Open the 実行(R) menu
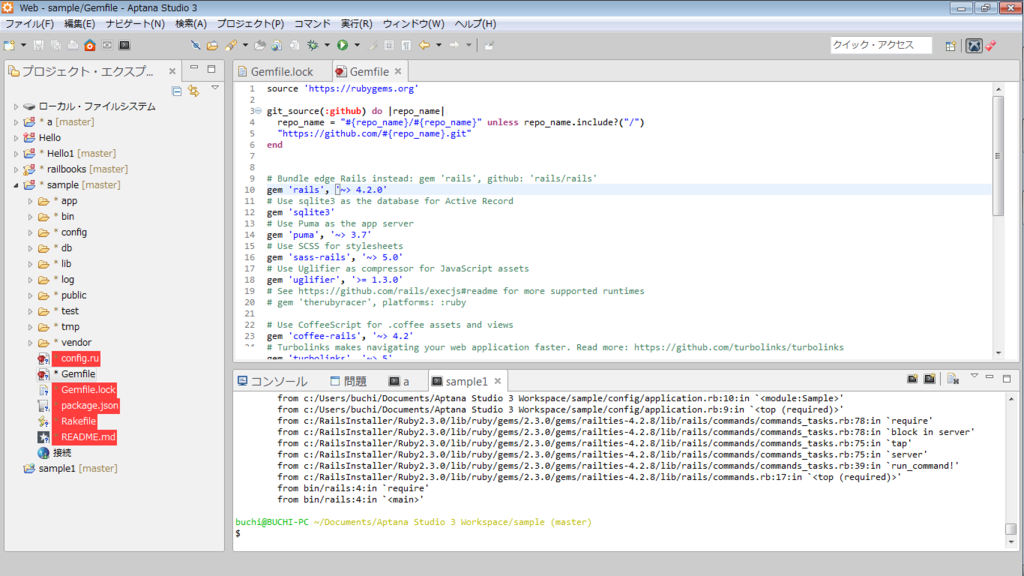1024x576 pixels. 357,24
